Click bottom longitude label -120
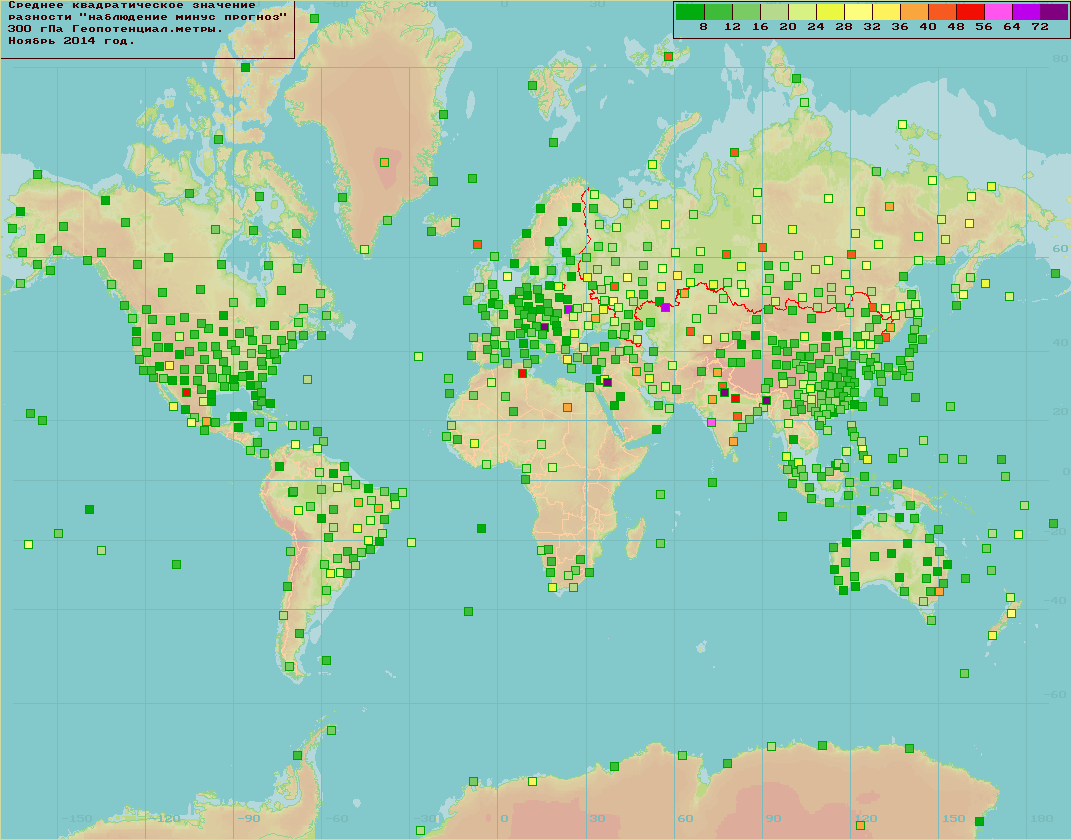 pyautogui.click(x=165, y=819)
